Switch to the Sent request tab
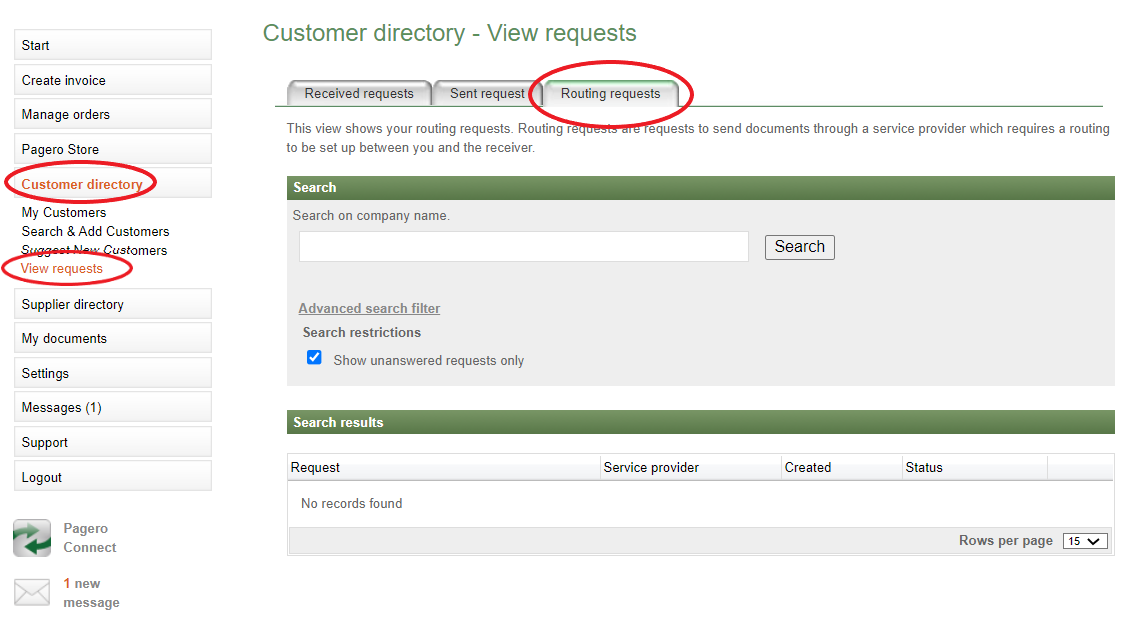 [x=487, y=93]
